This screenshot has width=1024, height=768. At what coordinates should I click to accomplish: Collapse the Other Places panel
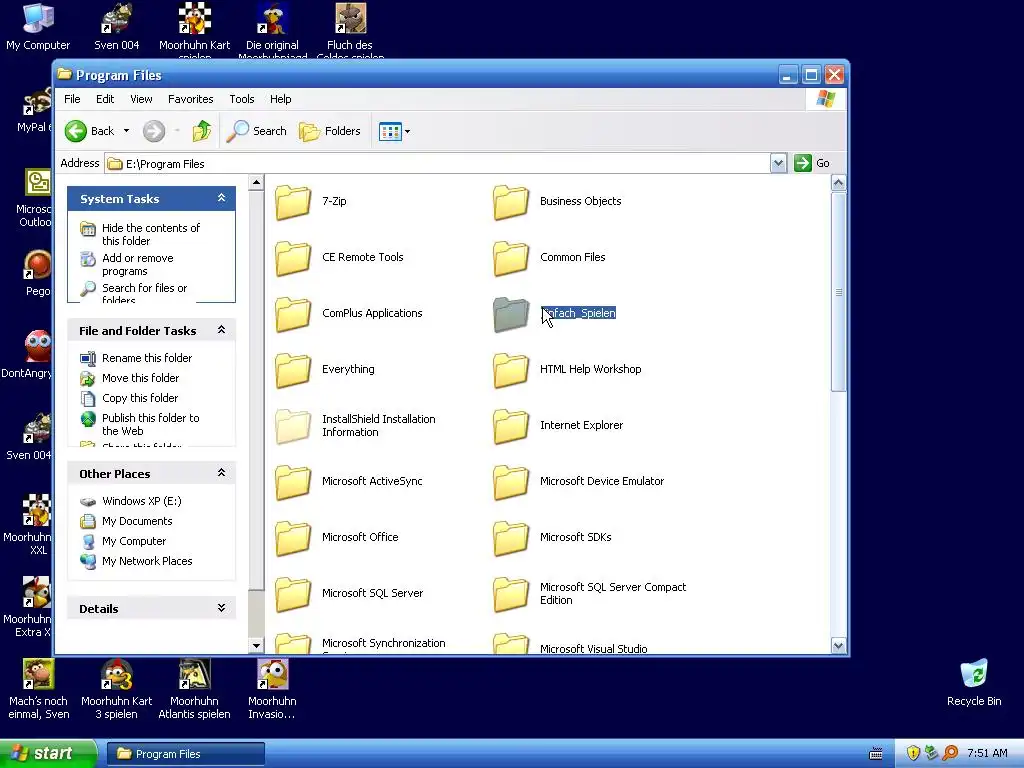[x=221, y=473]
